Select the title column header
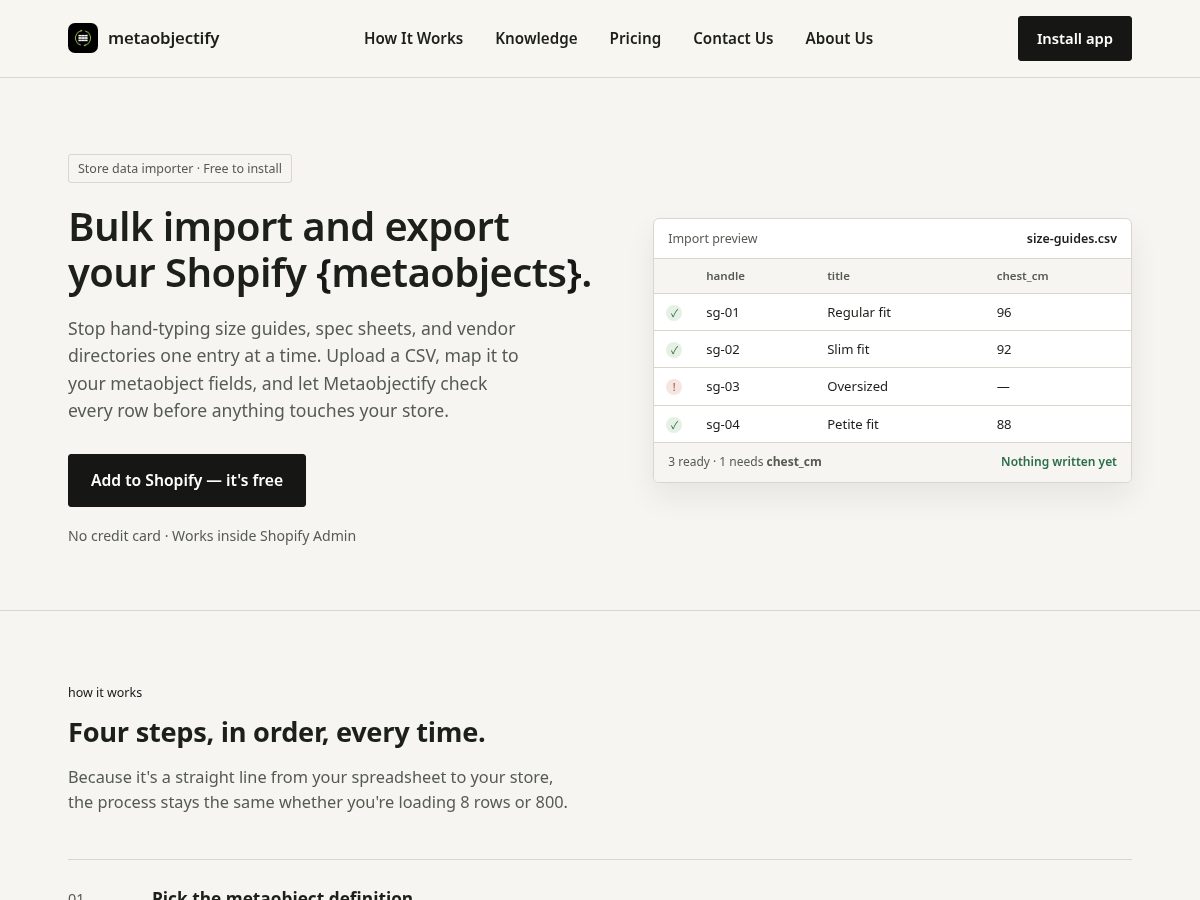This screenshot has width=1200, height=900. click(x=838, y=276)
